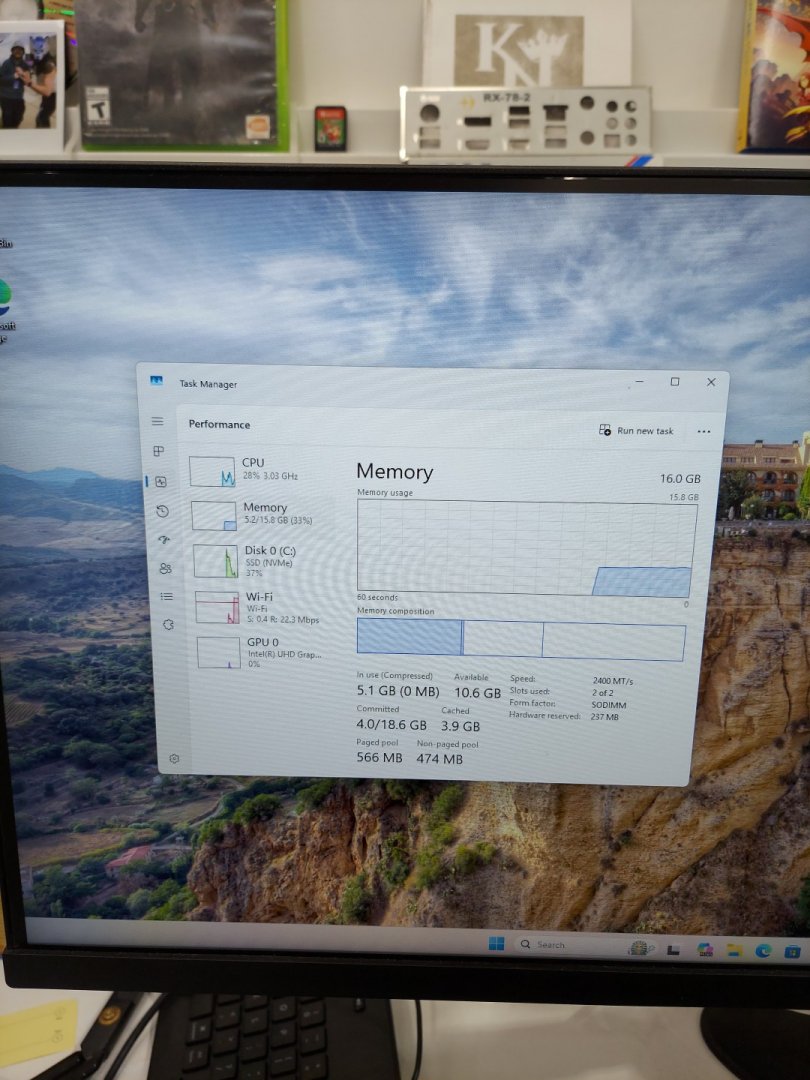Open Task Manager Settings gear icon
810x1080 pixels.
pyautogui.click(x=174, y=759)
